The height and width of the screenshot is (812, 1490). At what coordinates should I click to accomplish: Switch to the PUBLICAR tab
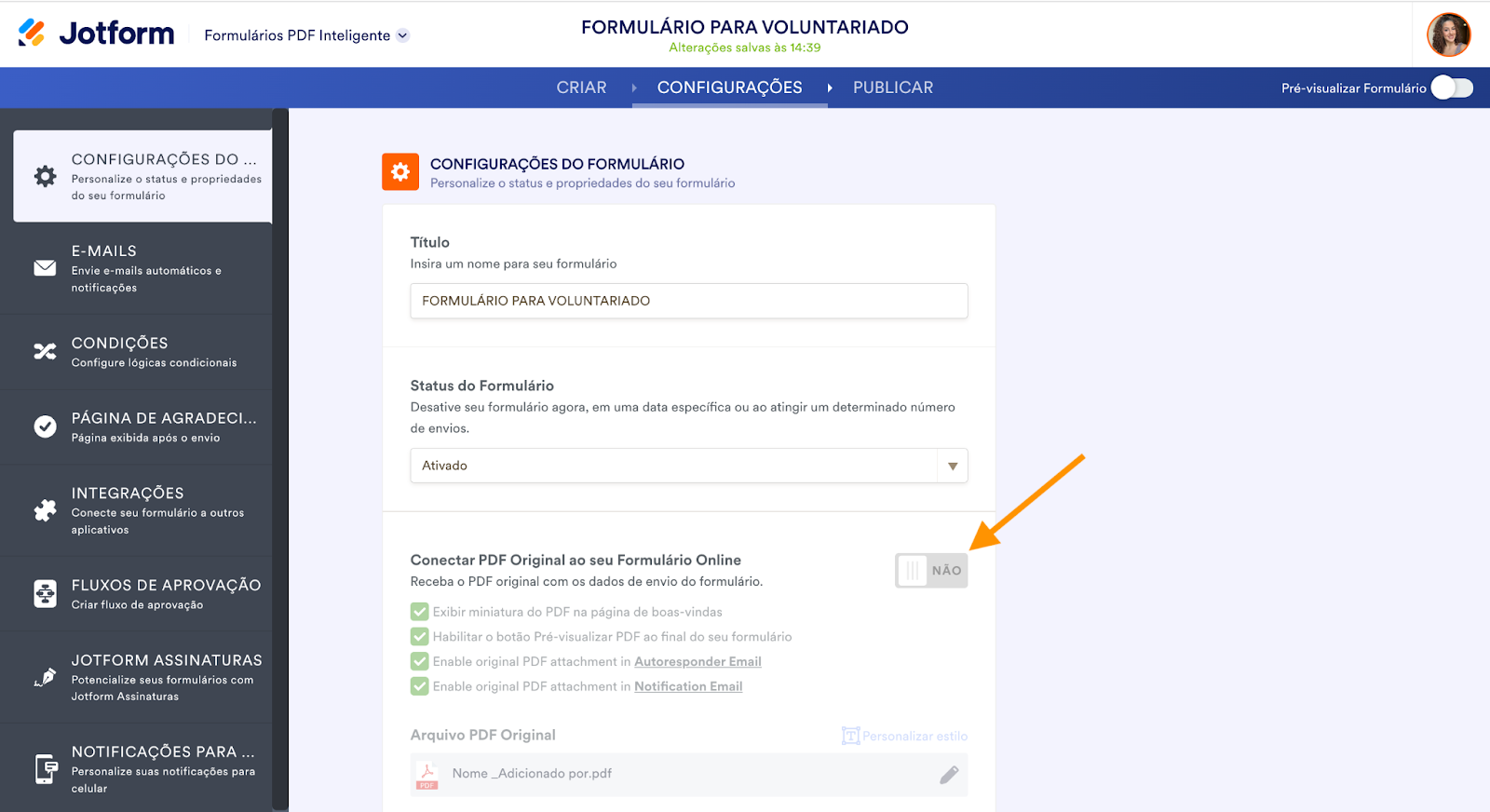coord(893,88)
